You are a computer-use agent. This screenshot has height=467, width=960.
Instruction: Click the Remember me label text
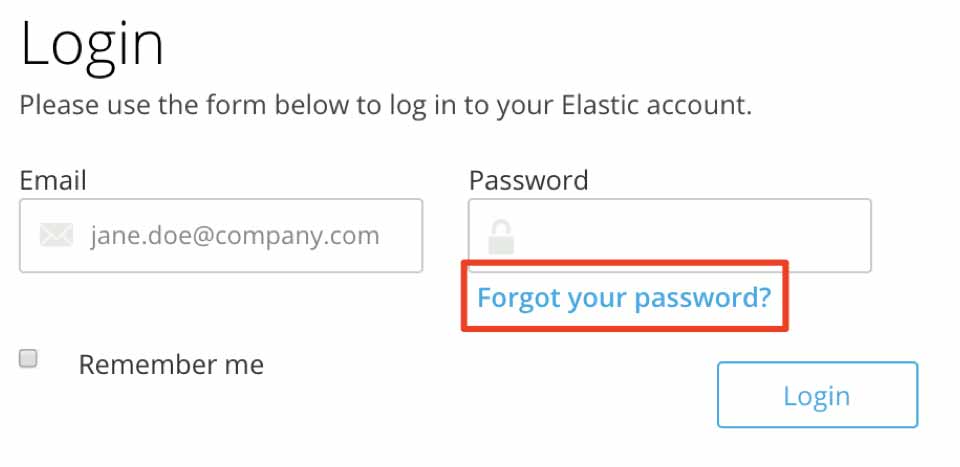pyautogui.click(x=171, y=365)
